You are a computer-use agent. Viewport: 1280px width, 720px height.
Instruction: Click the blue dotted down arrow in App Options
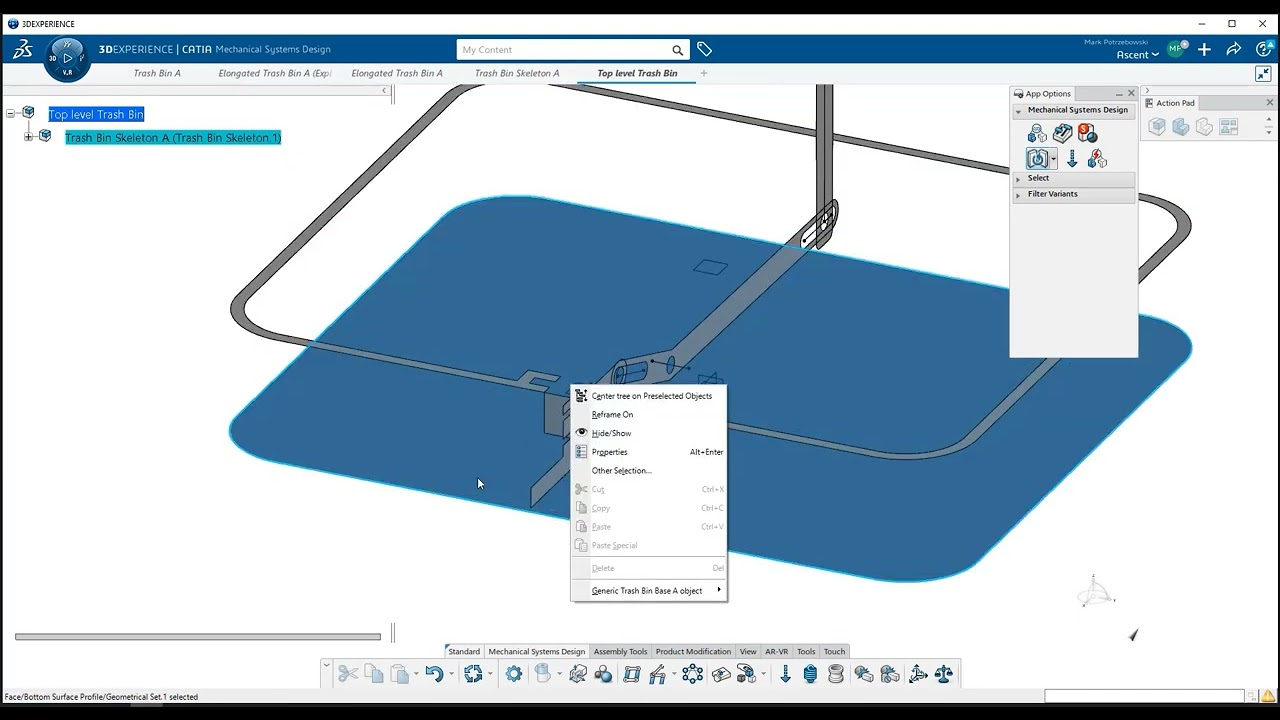tap(1072, 159)
